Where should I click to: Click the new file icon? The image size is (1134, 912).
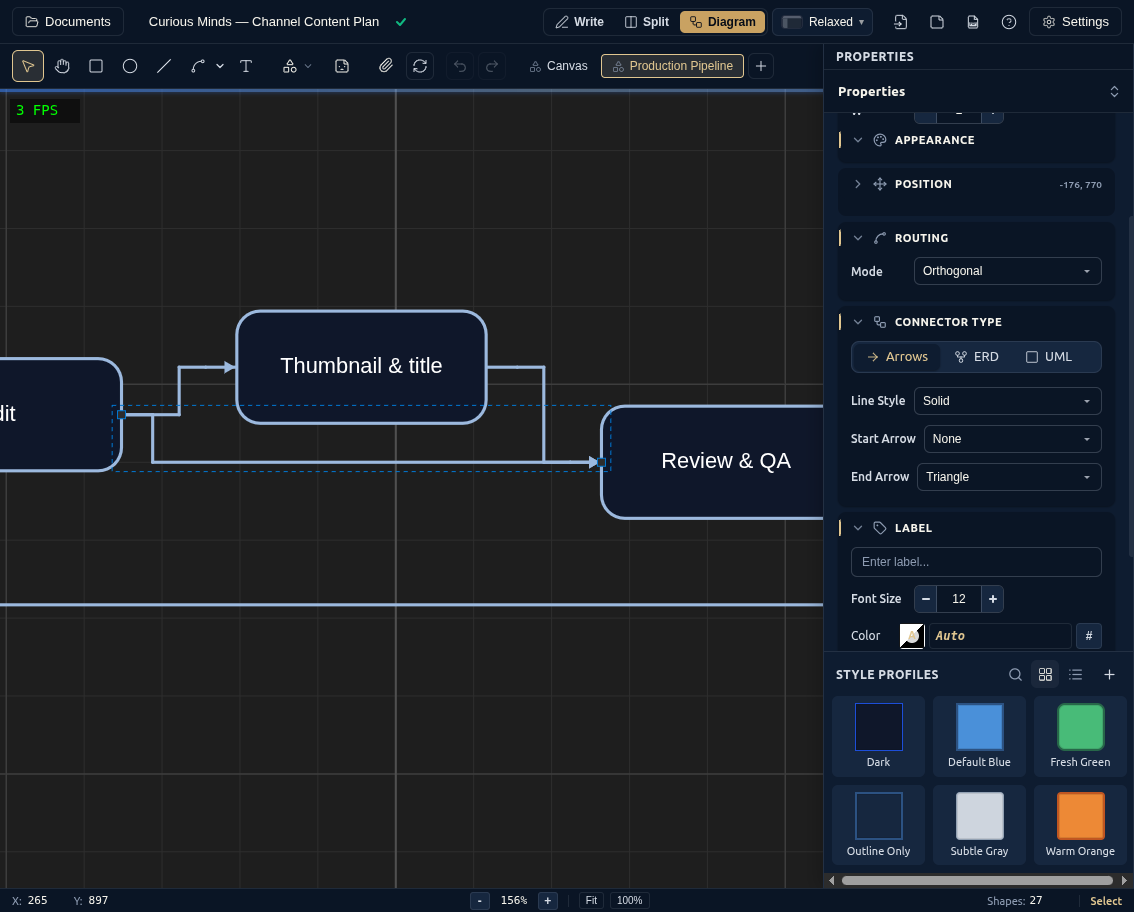937,22
